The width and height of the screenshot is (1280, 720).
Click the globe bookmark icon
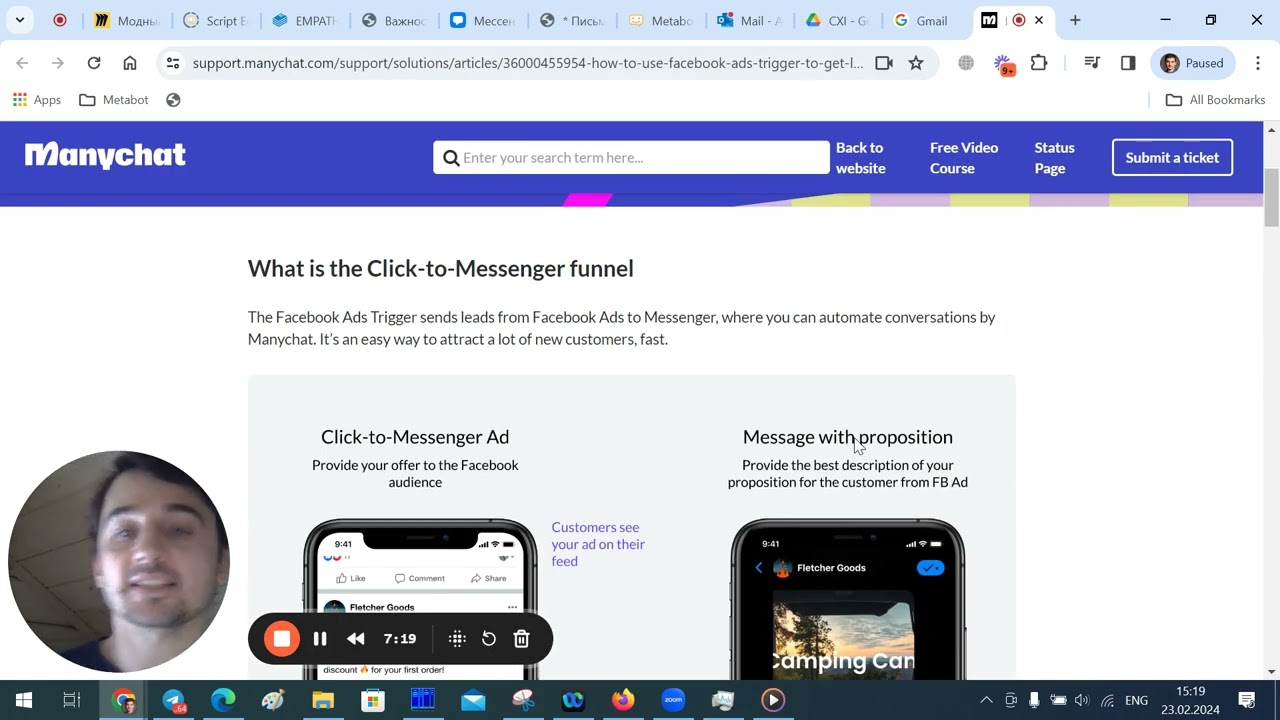click(x=173, y=100)
